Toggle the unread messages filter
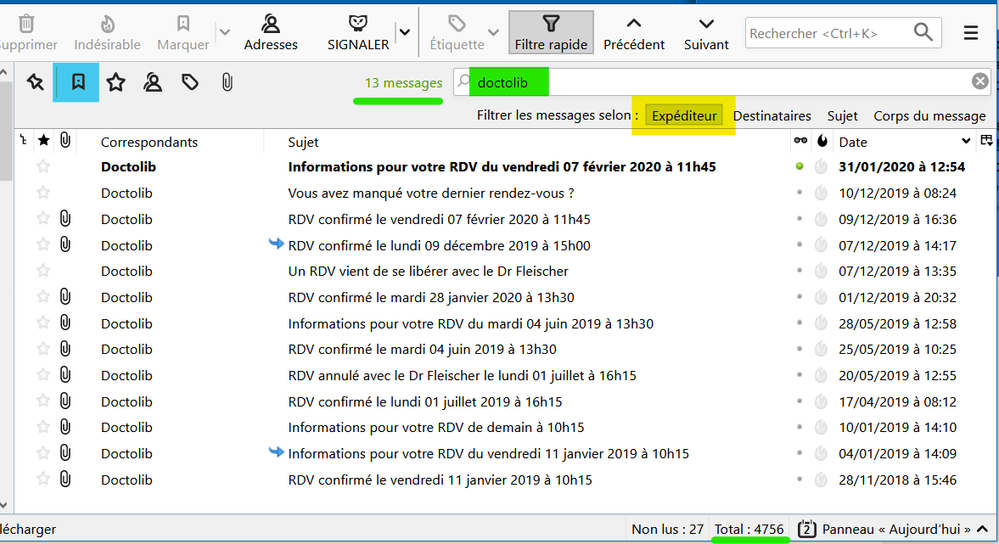This screenshot has height=544, width=999. (77, 82)
